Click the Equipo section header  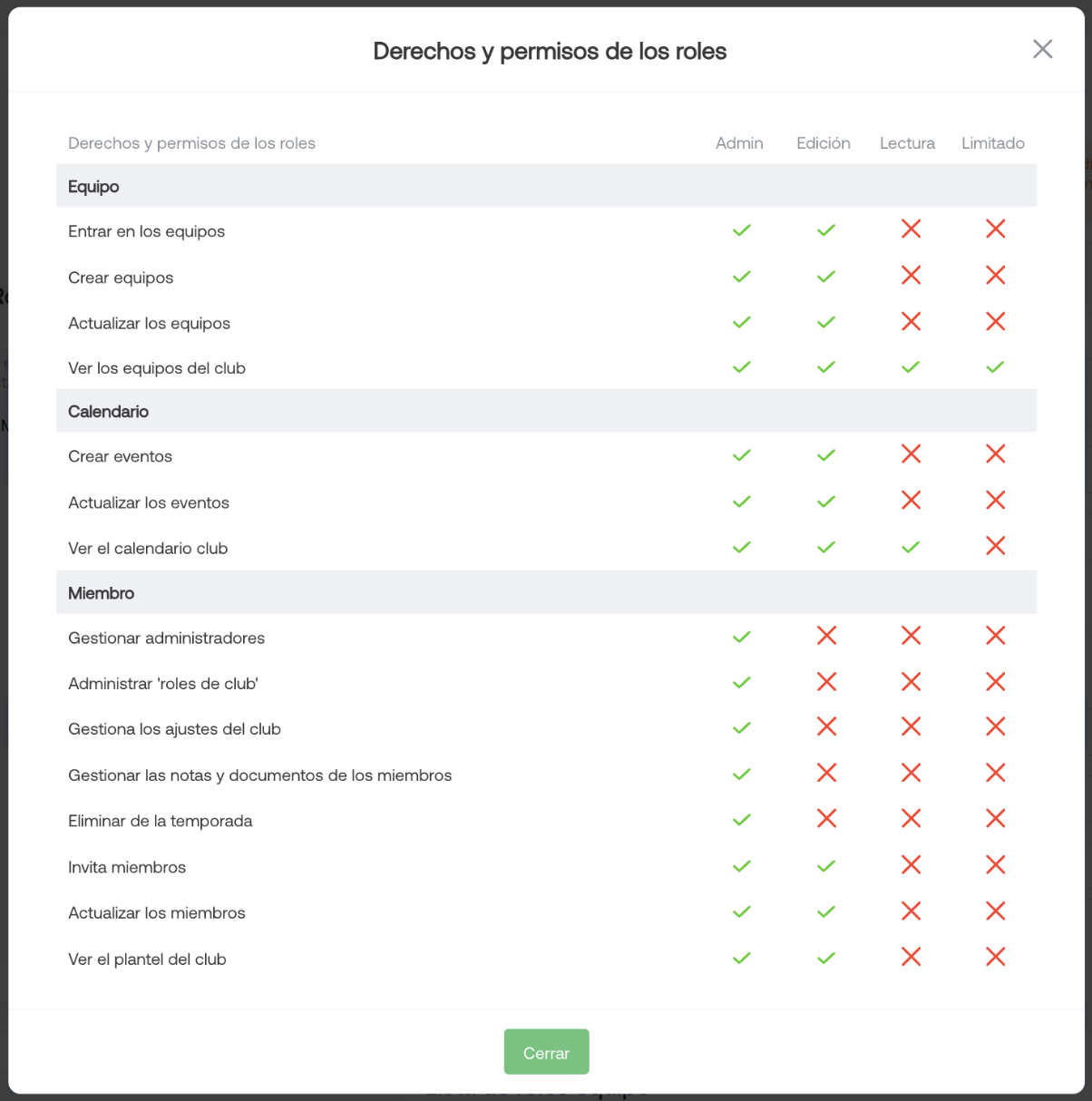[x=546, y=186]
